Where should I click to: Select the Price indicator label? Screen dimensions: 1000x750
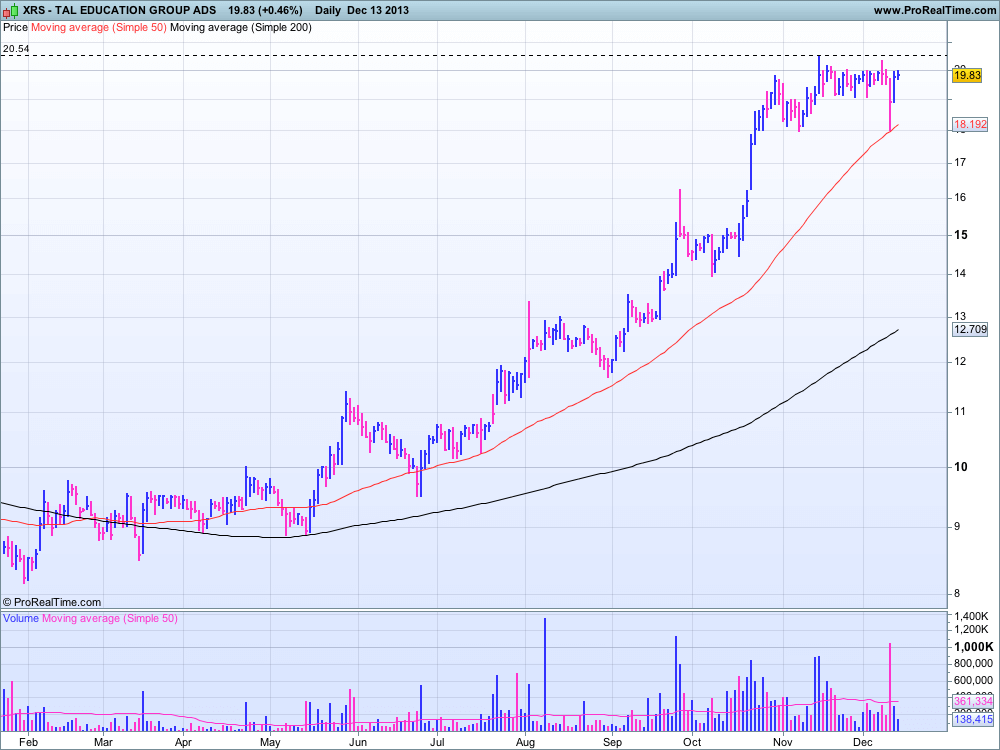(x=15, y=27)
